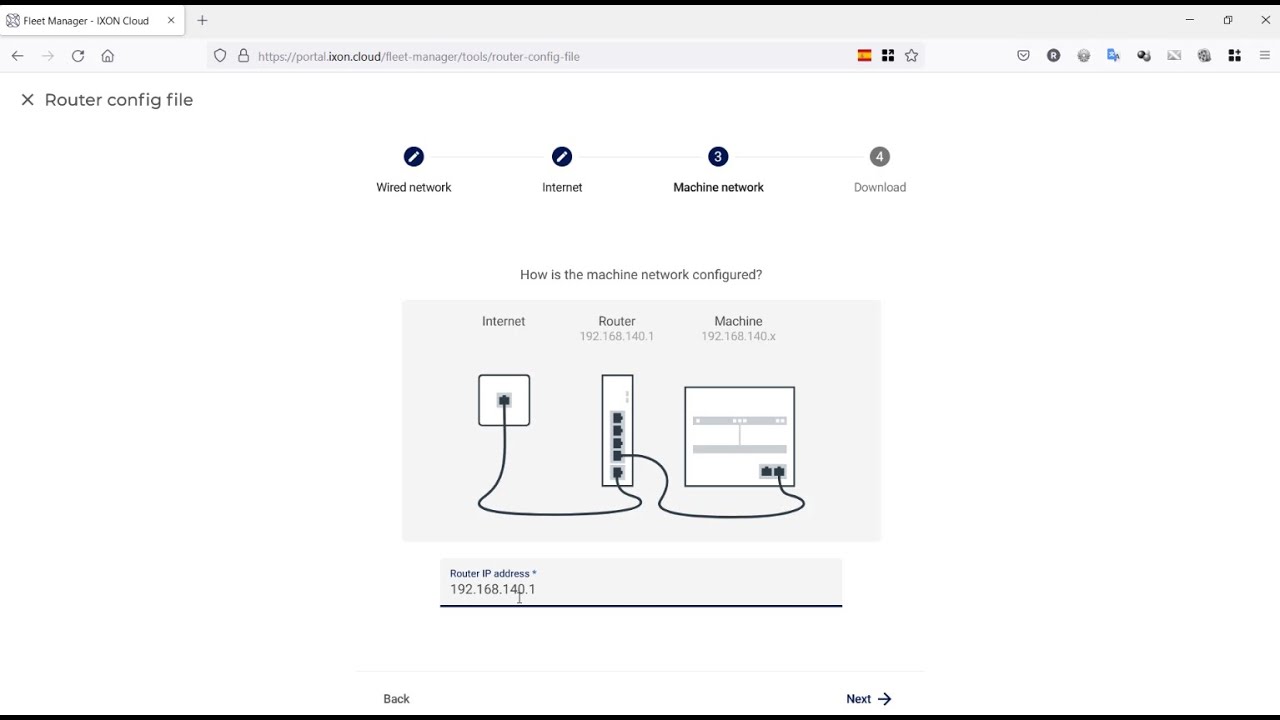The height and width of the screenshot is (720, 1280).
Task: Open the gear-shaped extension icon
Action: [x=1083, y=56]
